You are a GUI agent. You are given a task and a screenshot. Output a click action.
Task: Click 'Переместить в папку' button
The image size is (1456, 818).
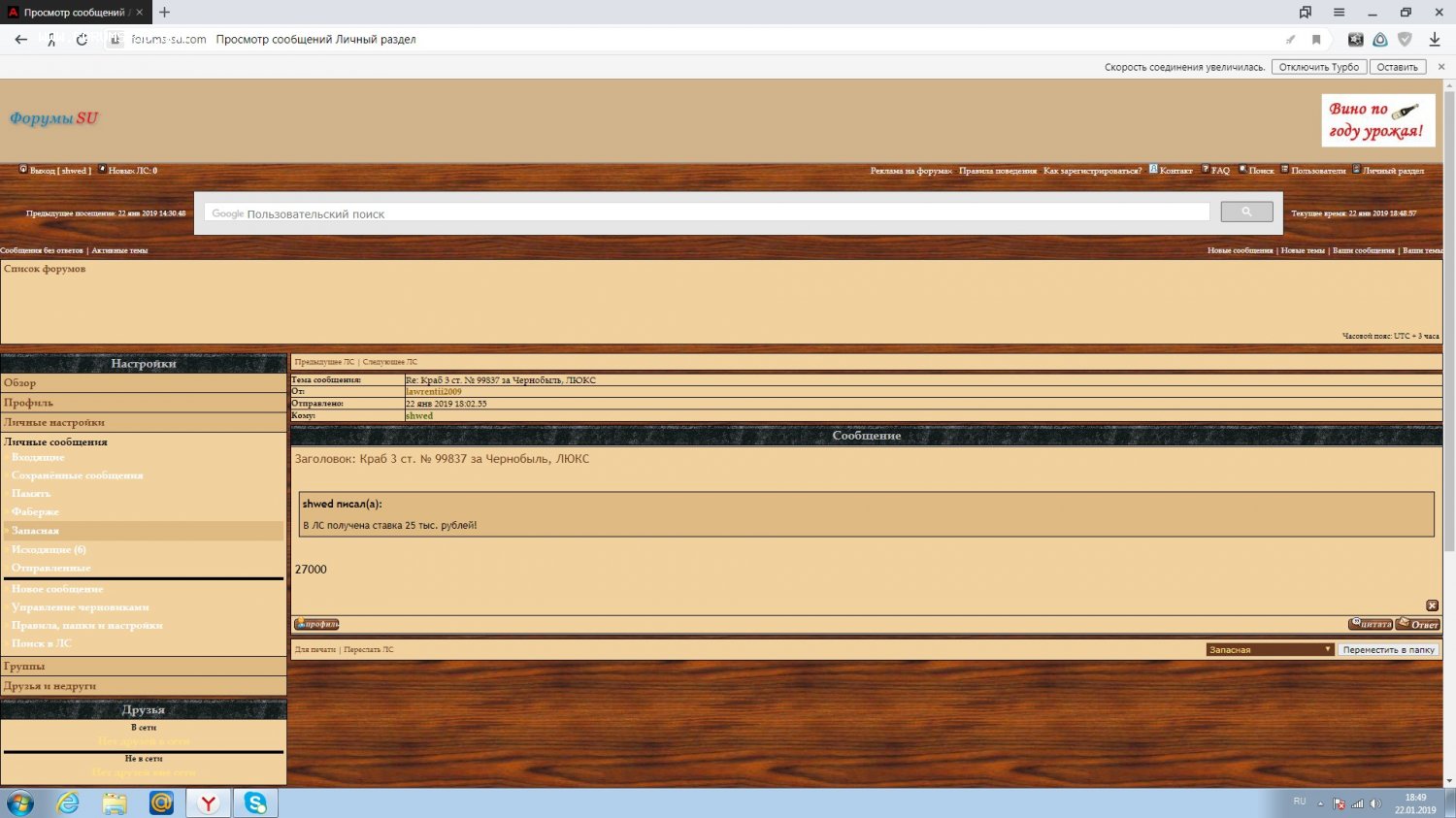[1388, 650]
